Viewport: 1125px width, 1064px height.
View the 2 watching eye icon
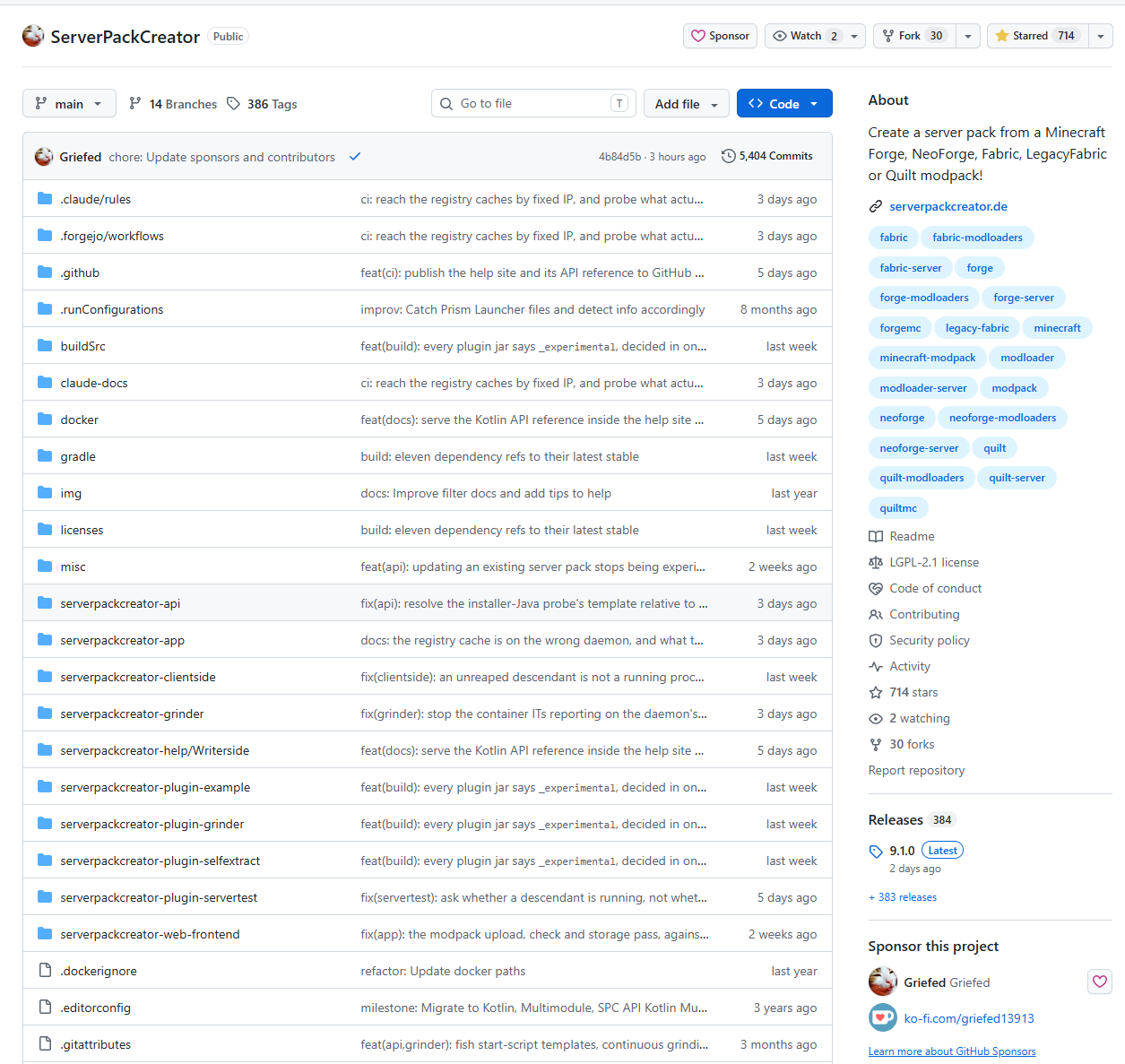point(876,718)
